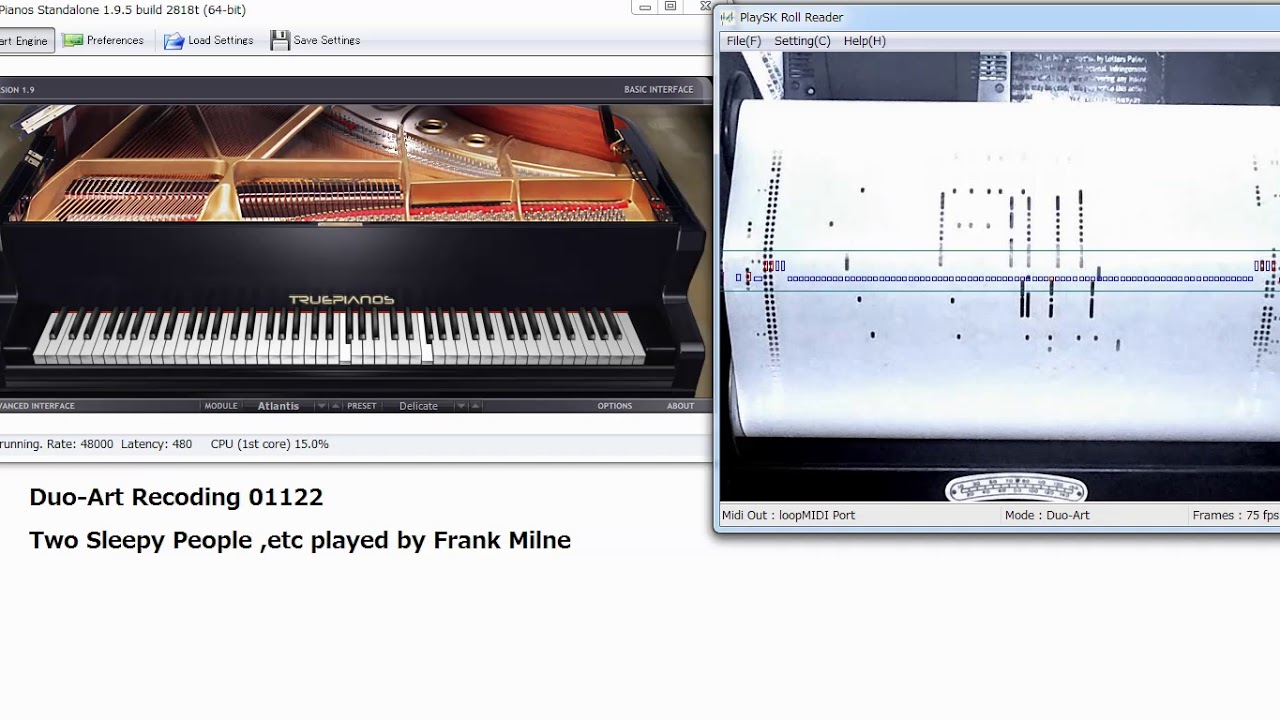This screenshot has width=1280, height=720.
Task: Click the tempo scale gauge below the roll
Action: [x=1015, y=489]
